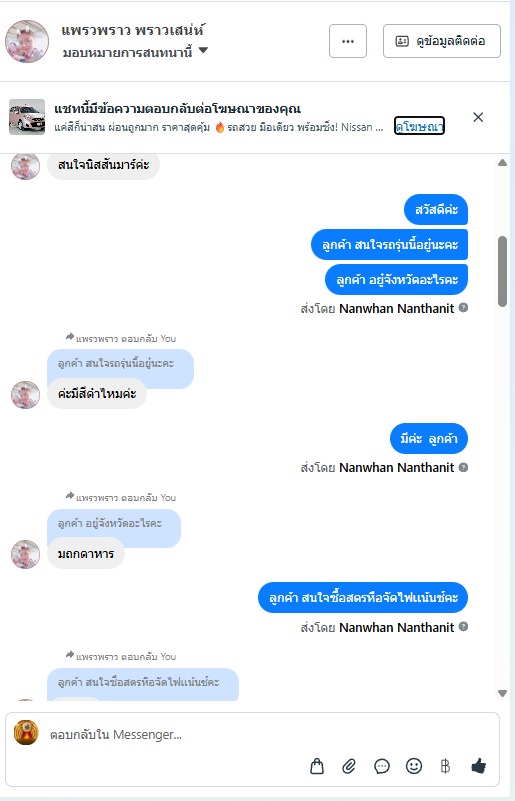Select the มุกดาหาร message bubble
Screen dimensions: 515x801
coord(86,553)
